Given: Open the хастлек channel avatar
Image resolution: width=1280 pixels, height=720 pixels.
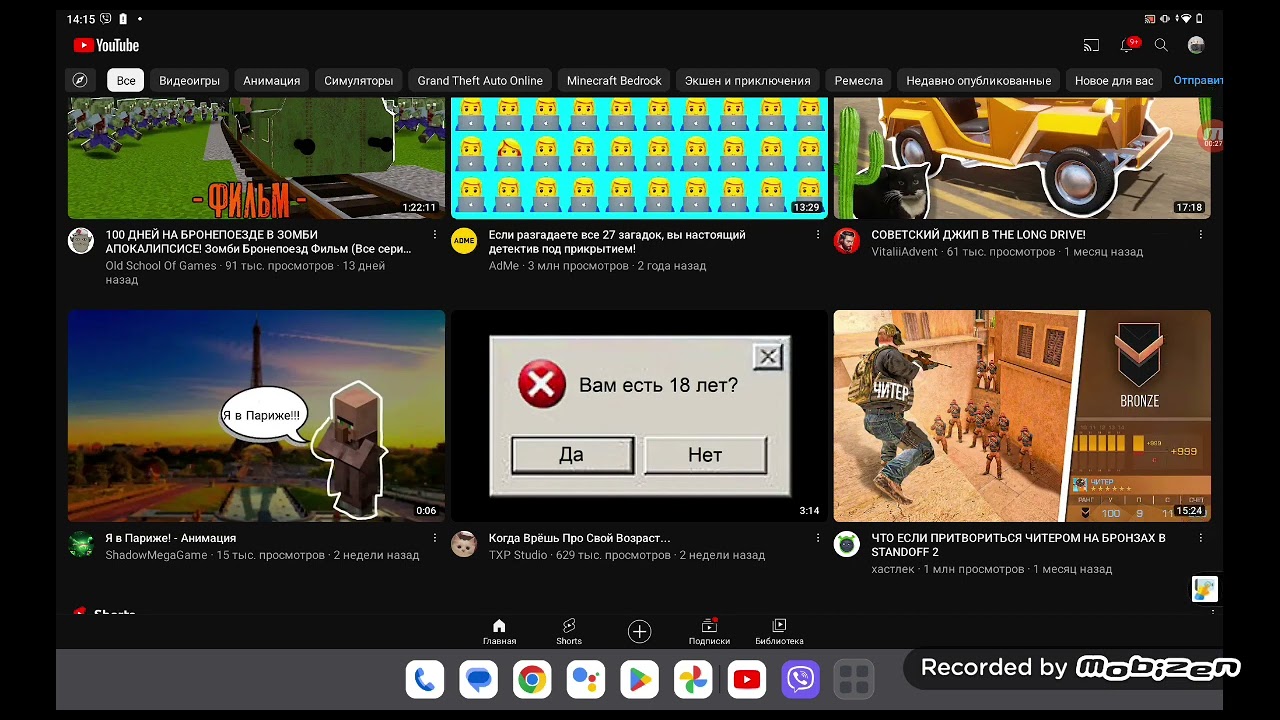Looking at the screenshot, I should tap(847, 544).
